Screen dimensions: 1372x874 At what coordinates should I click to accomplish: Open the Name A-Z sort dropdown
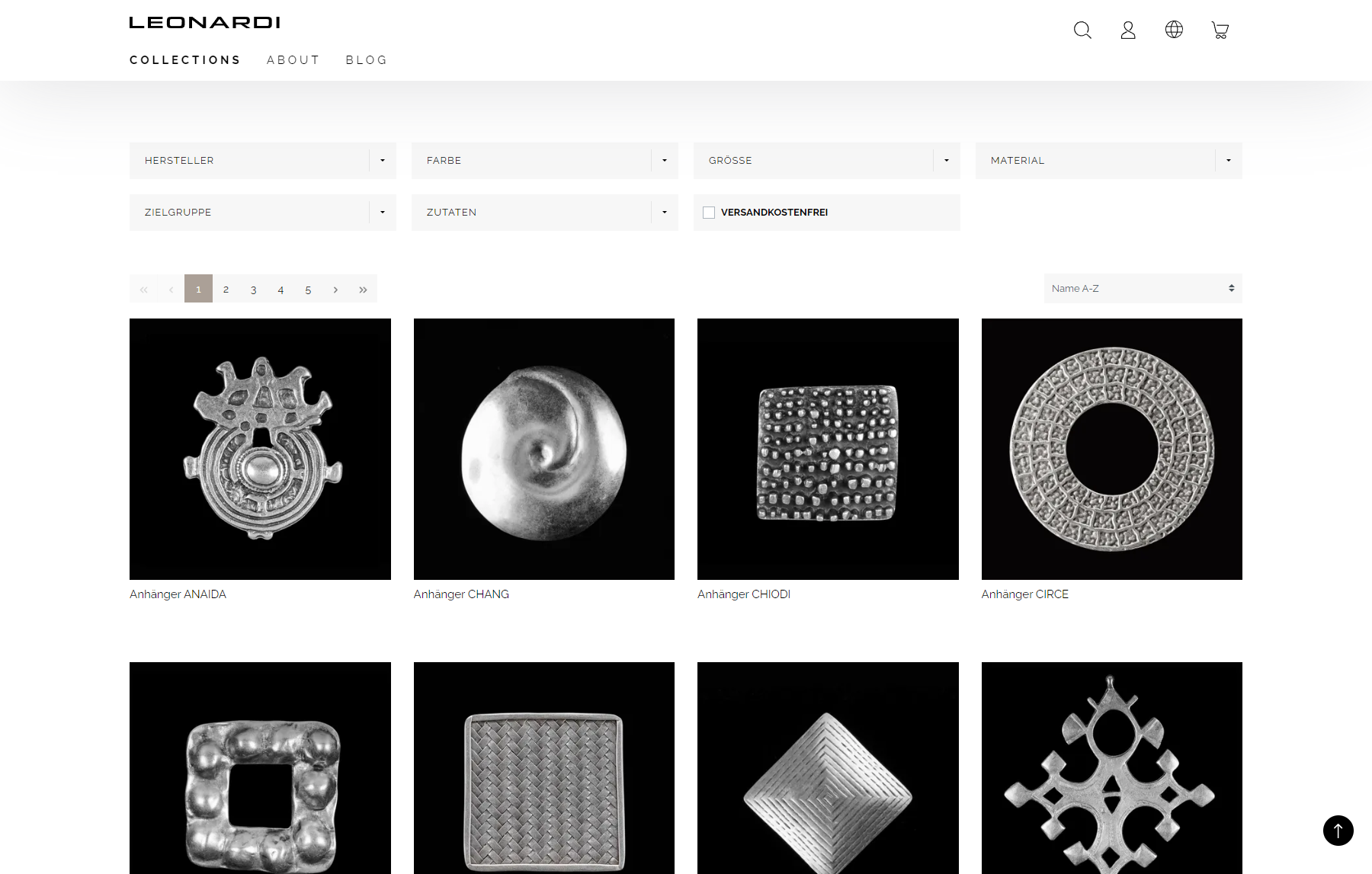1143,288
